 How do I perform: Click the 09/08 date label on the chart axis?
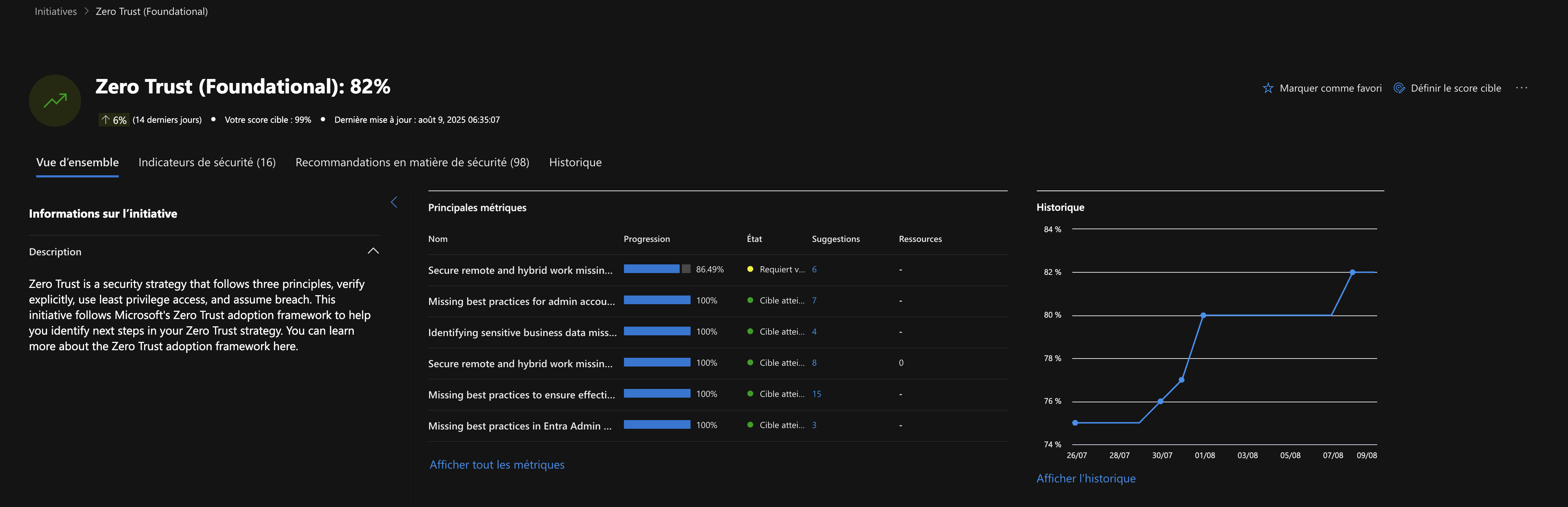[x=1367, y=455]
